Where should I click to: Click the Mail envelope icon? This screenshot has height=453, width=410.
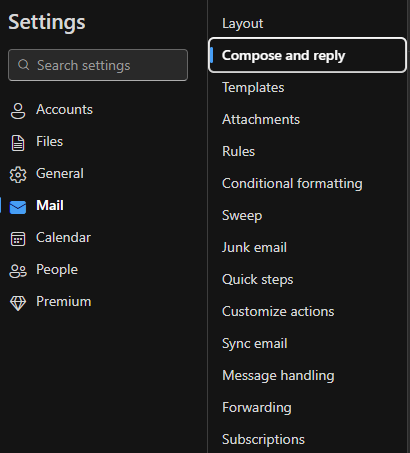(18, 207)
